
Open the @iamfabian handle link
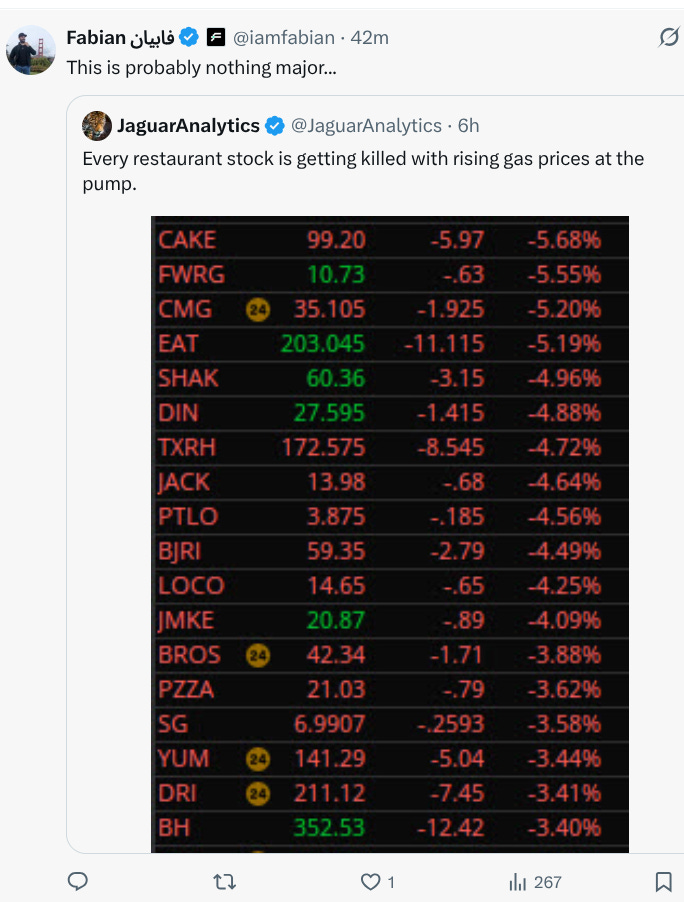click(284, 38)
